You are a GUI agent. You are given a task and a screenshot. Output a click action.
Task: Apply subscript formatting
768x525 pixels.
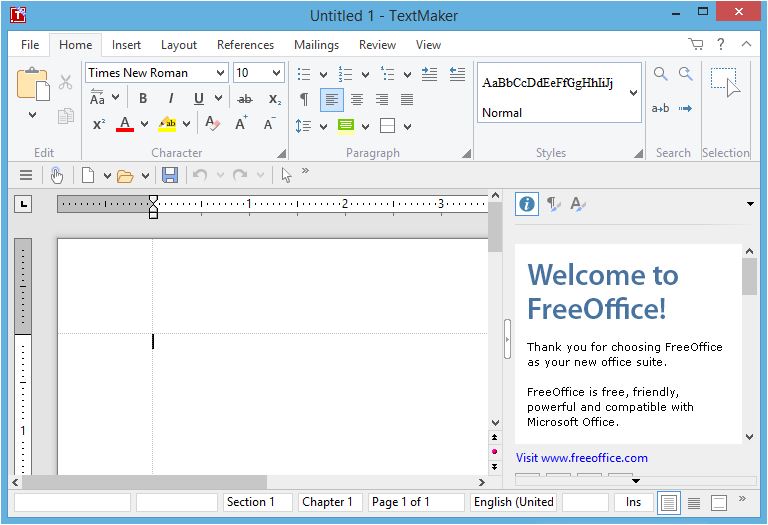275,99
